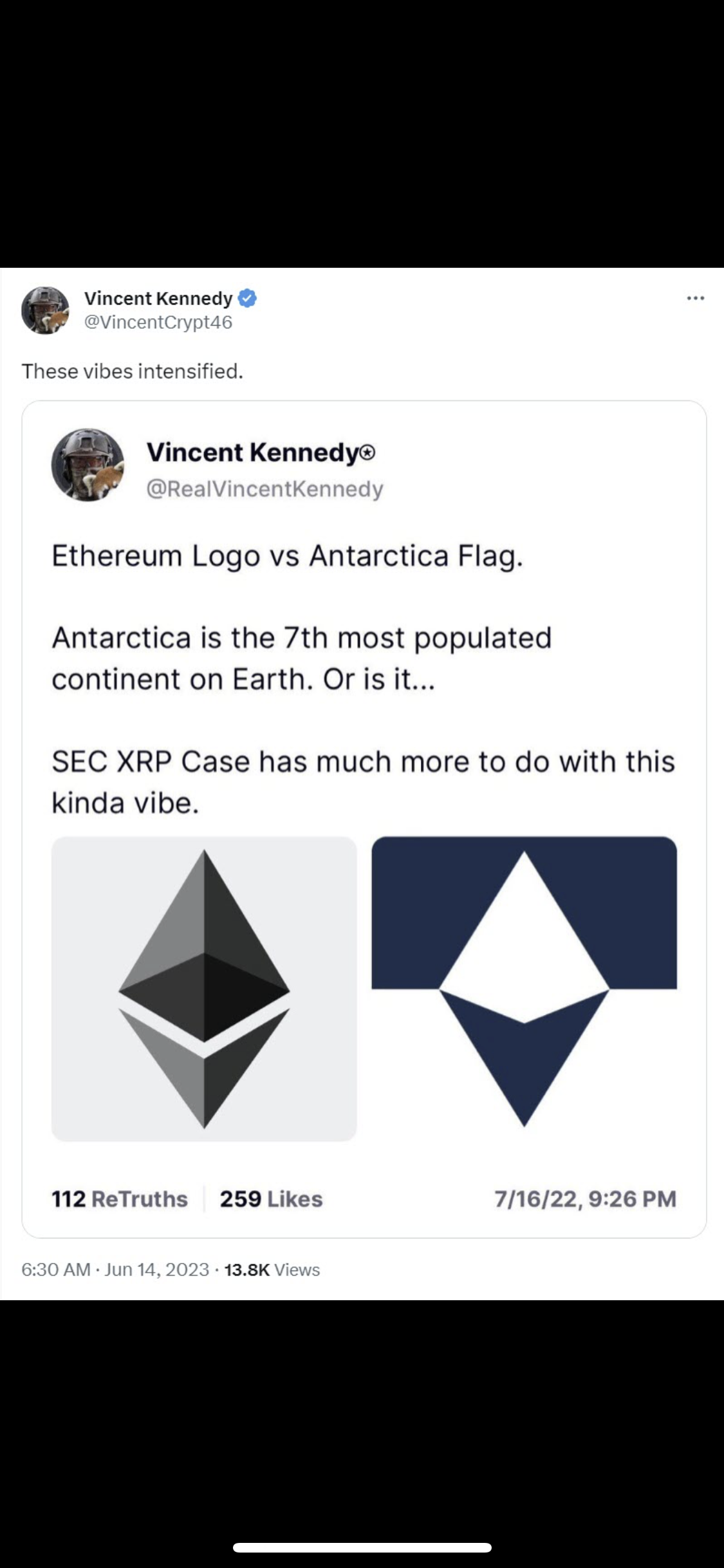Open the Antarctica flag image
724x1568 pixels.
[x=524, y=989]
